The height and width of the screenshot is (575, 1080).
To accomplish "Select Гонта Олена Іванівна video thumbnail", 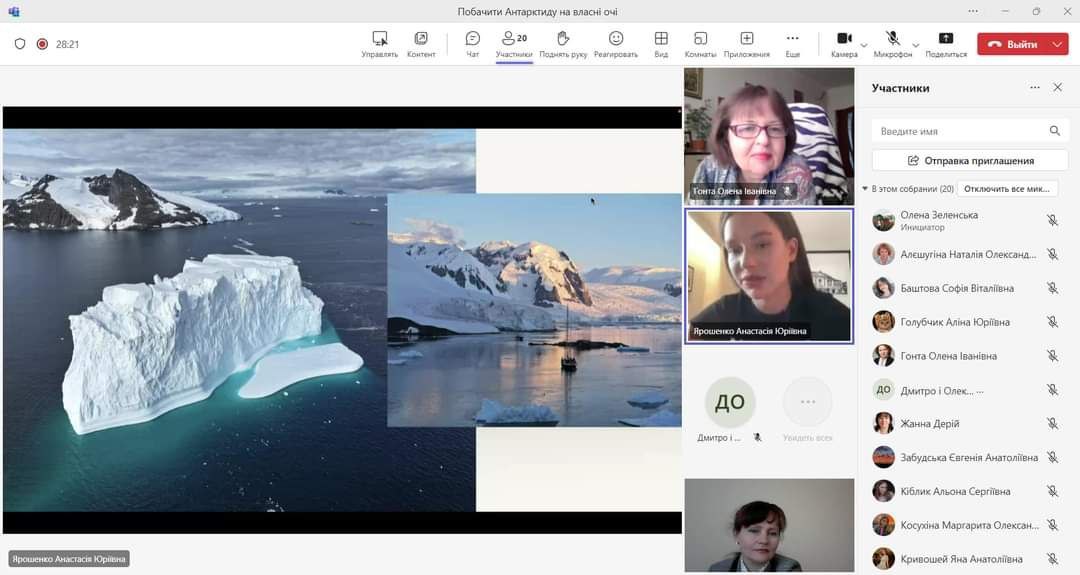I will 769,136.
